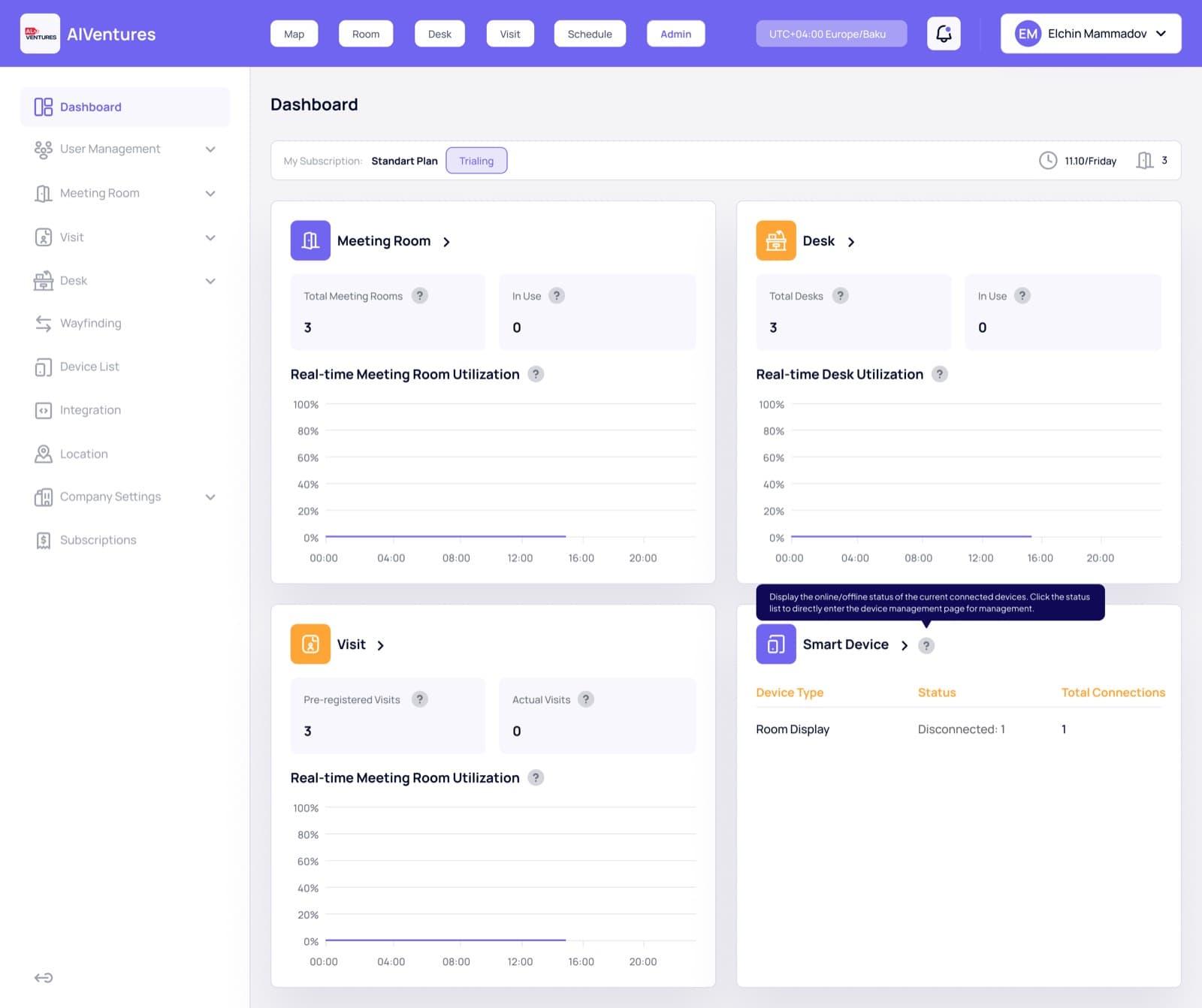Expand the Company Settings chevron
The image size is (1202, 1008).
(210, 497)
